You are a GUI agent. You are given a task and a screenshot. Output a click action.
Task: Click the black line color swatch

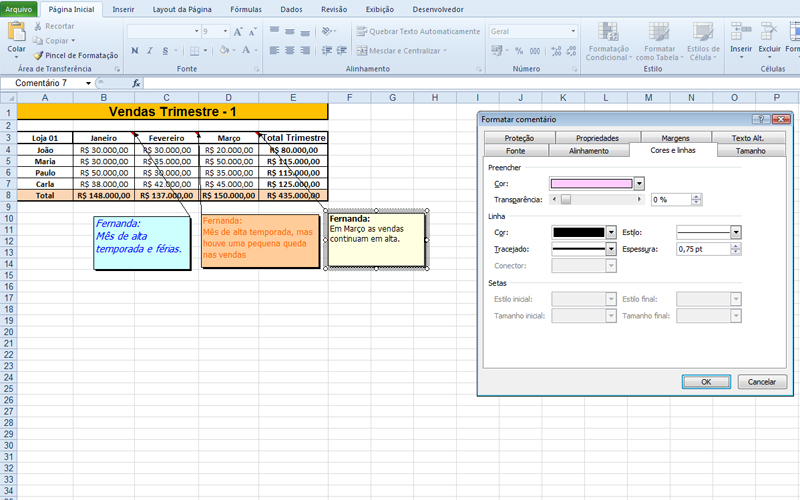coord(579,233)
